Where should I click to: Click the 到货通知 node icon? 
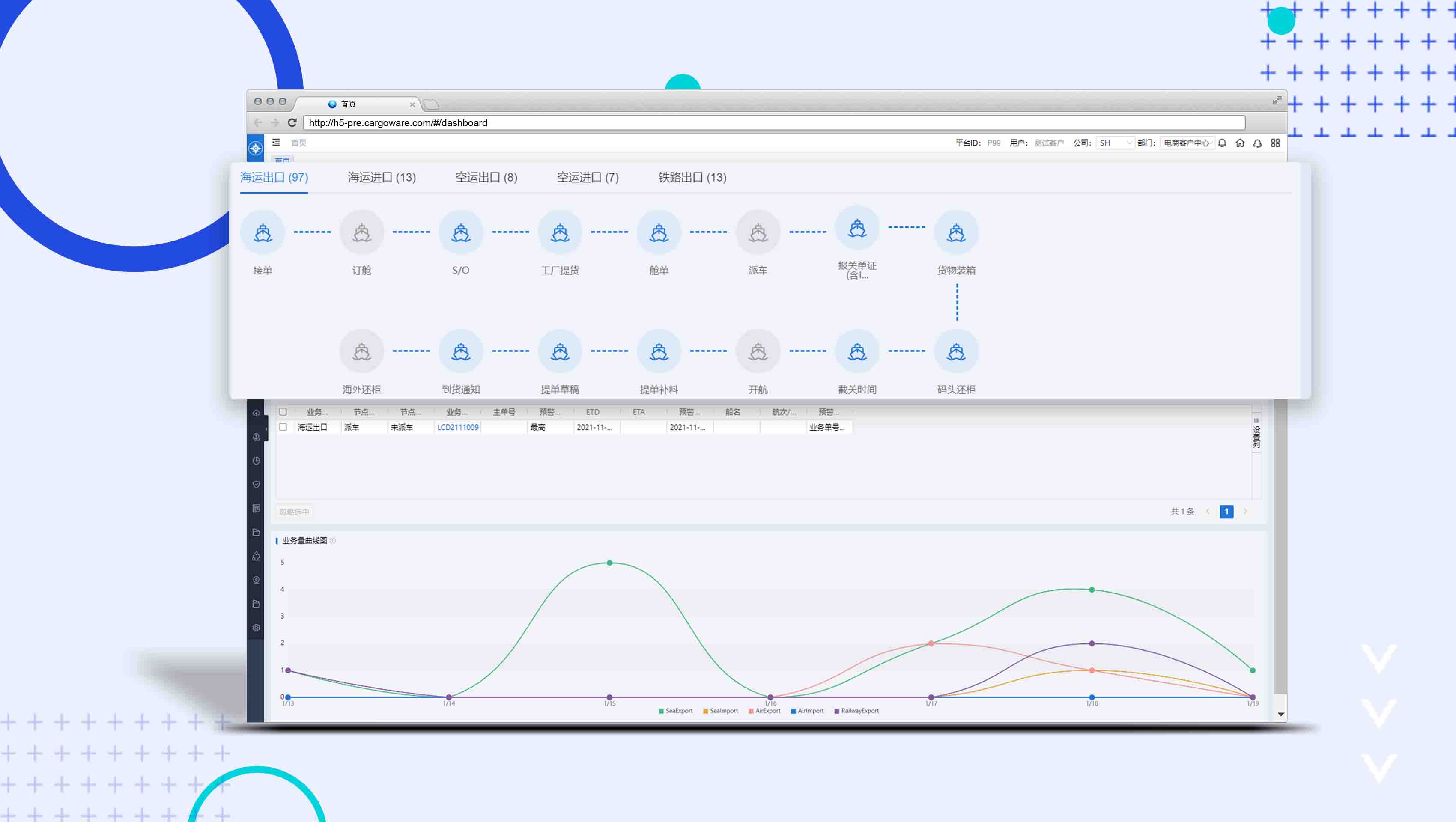point(461,351)
